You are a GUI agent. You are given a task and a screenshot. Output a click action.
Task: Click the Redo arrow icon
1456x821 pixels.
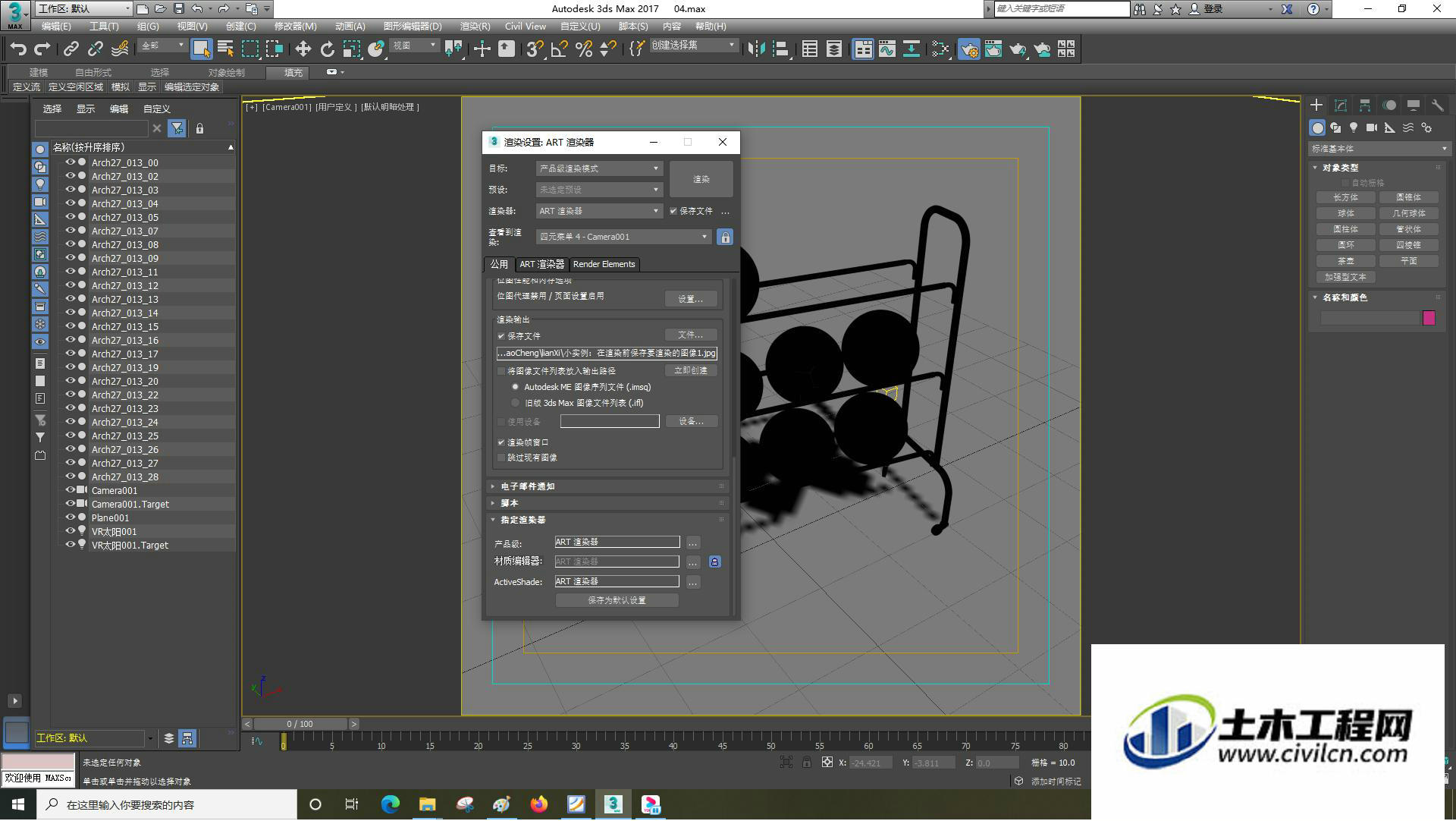[42, 49]
